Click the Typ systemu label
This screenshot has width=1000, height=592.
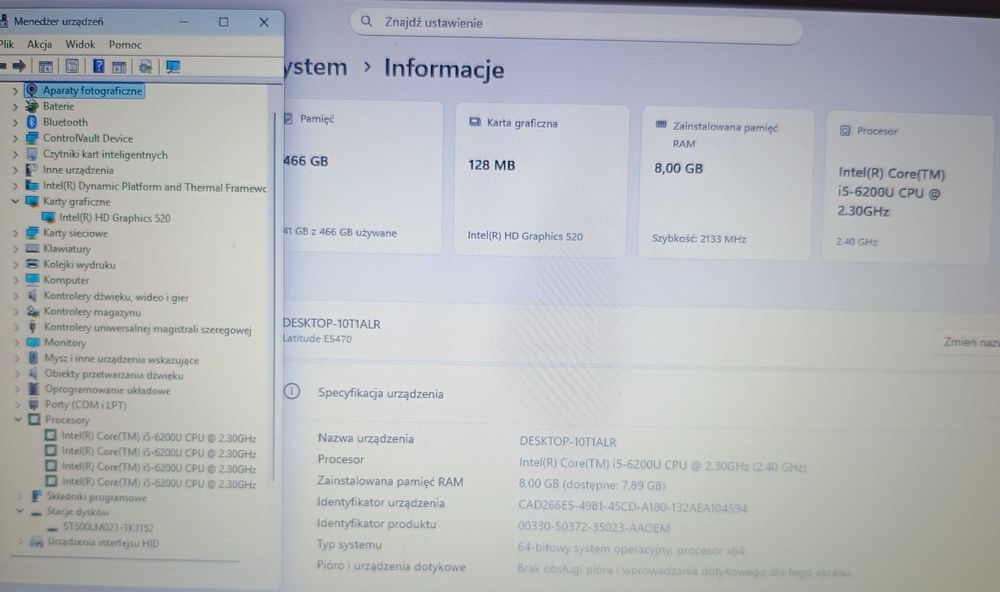(349, 544)
